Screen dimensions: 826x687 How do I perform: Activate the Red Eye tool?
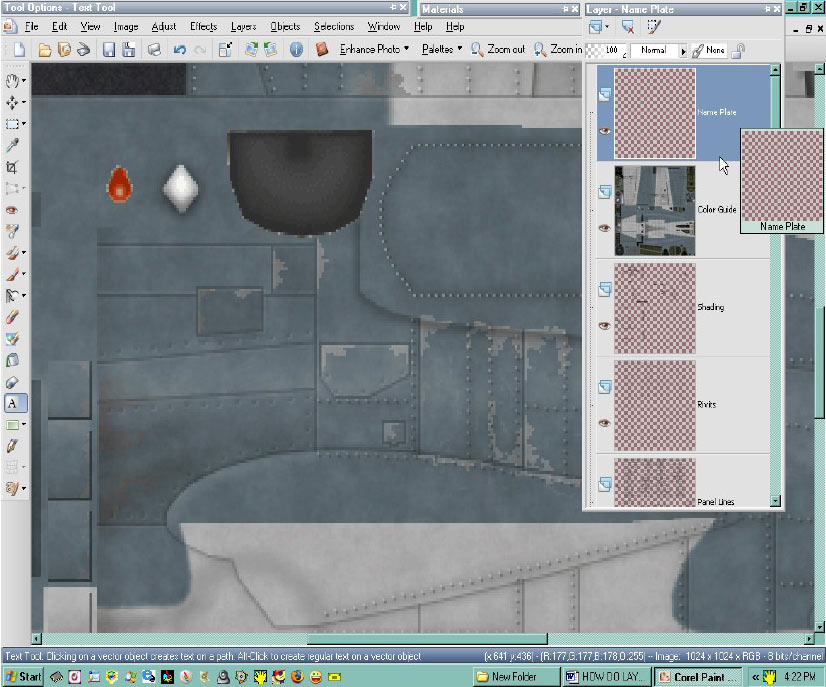[12, 210]
